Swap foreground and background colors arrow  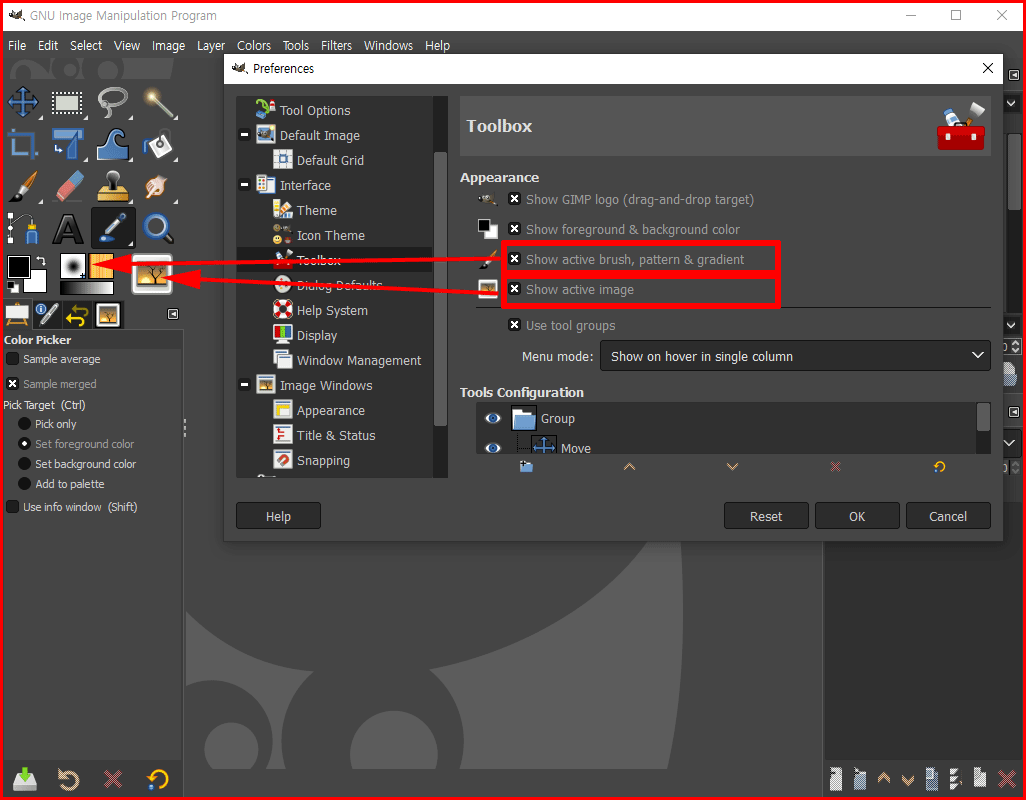41,260
